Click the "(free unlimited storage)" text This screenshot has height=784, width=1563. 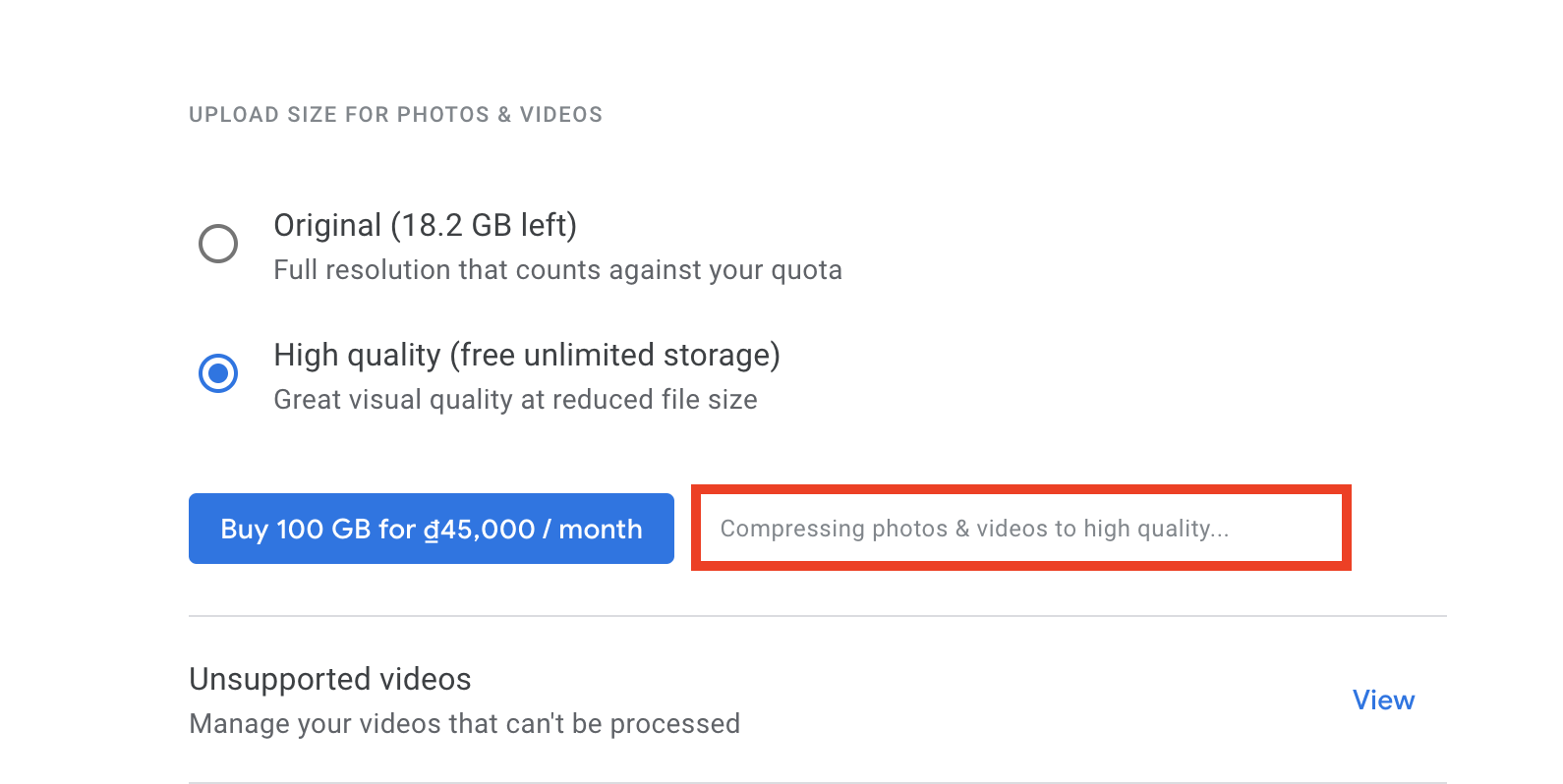coord(614,356)
